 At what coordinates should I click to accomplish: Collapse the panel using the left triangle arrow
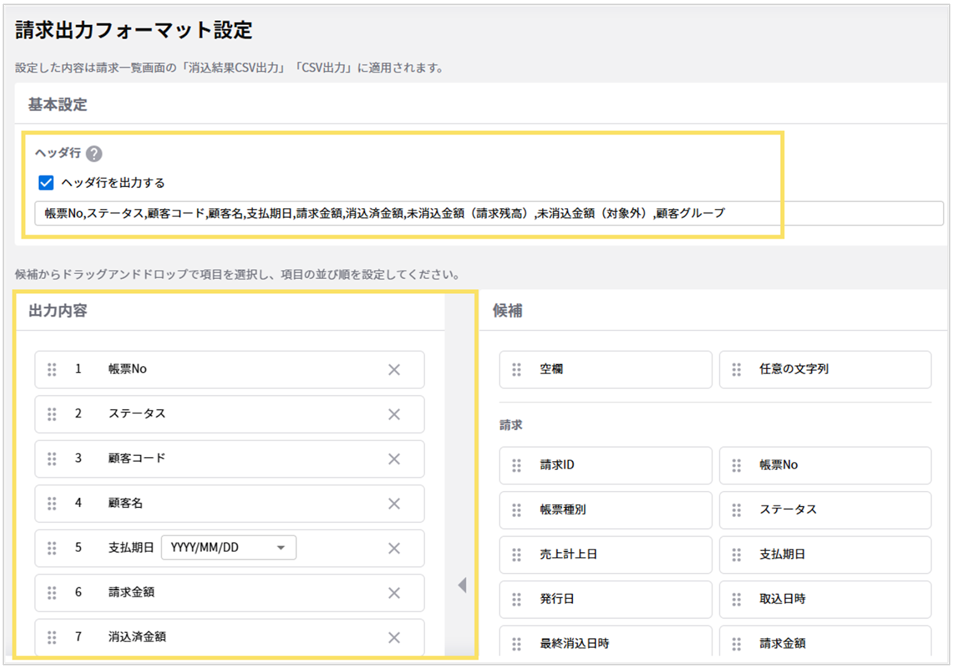(x=462, y=586)
